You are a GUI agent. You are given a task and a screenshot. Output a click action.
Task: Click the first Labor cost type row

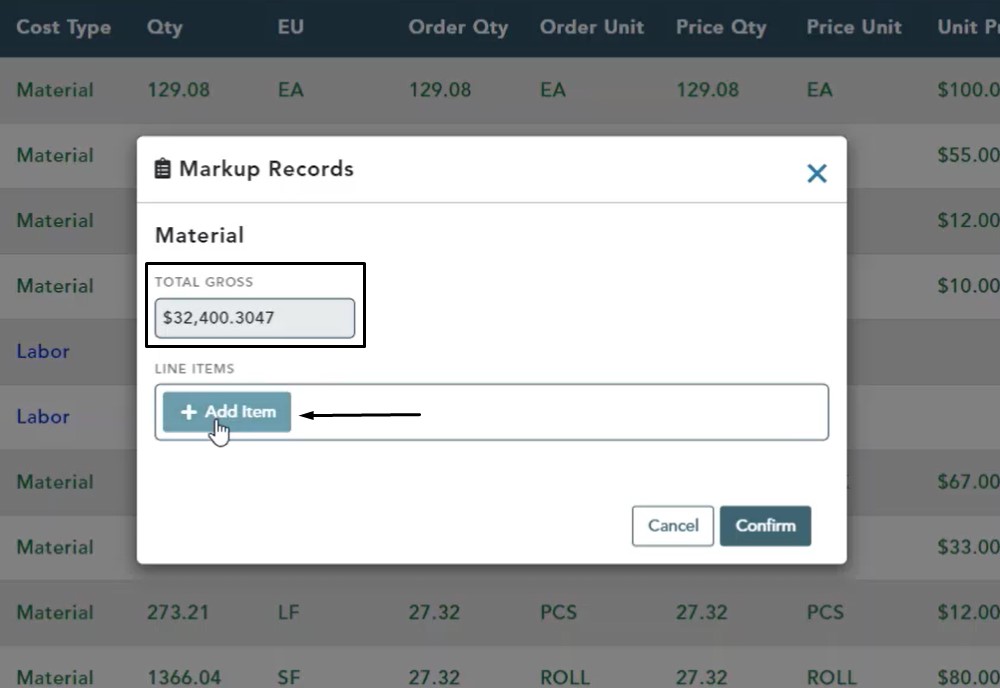[43, 351]
